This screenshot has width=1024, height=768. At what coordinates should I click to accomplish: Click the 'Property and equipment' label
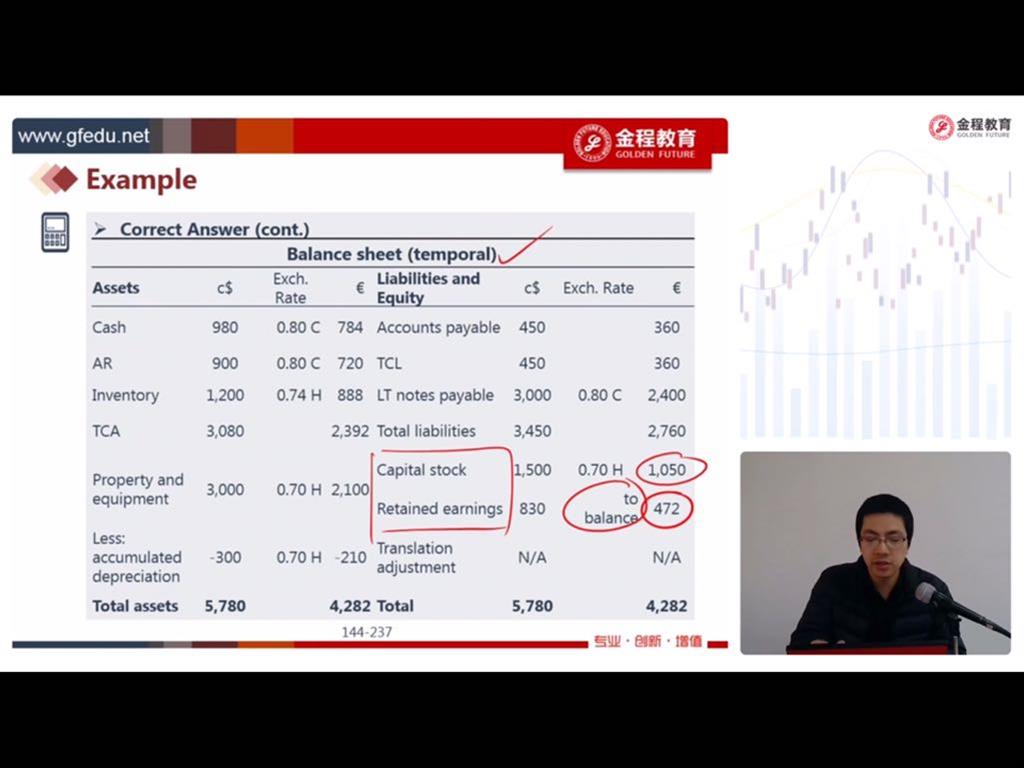pyautogui.click(x=138, y=489)
